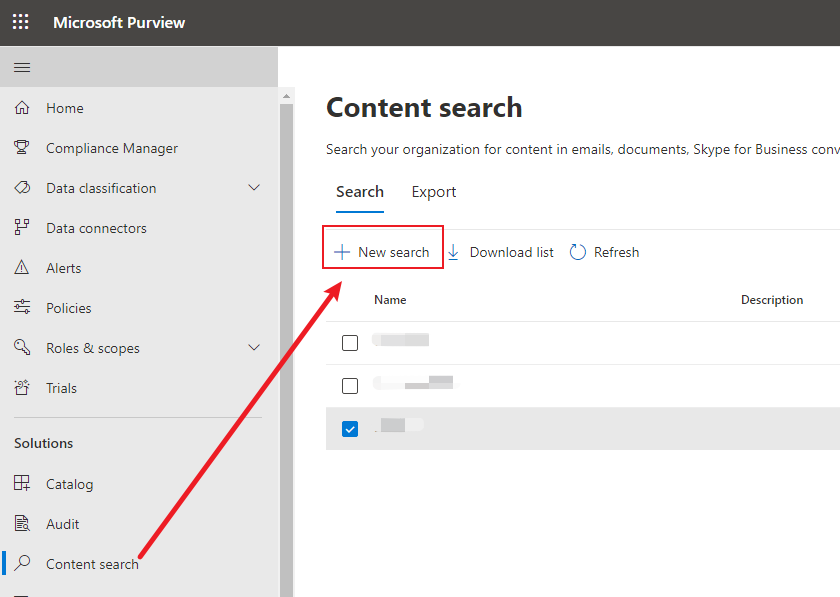Screen dimensions: 840x597
Task: Open the third selected search name
Action: (x=399, y=425)
